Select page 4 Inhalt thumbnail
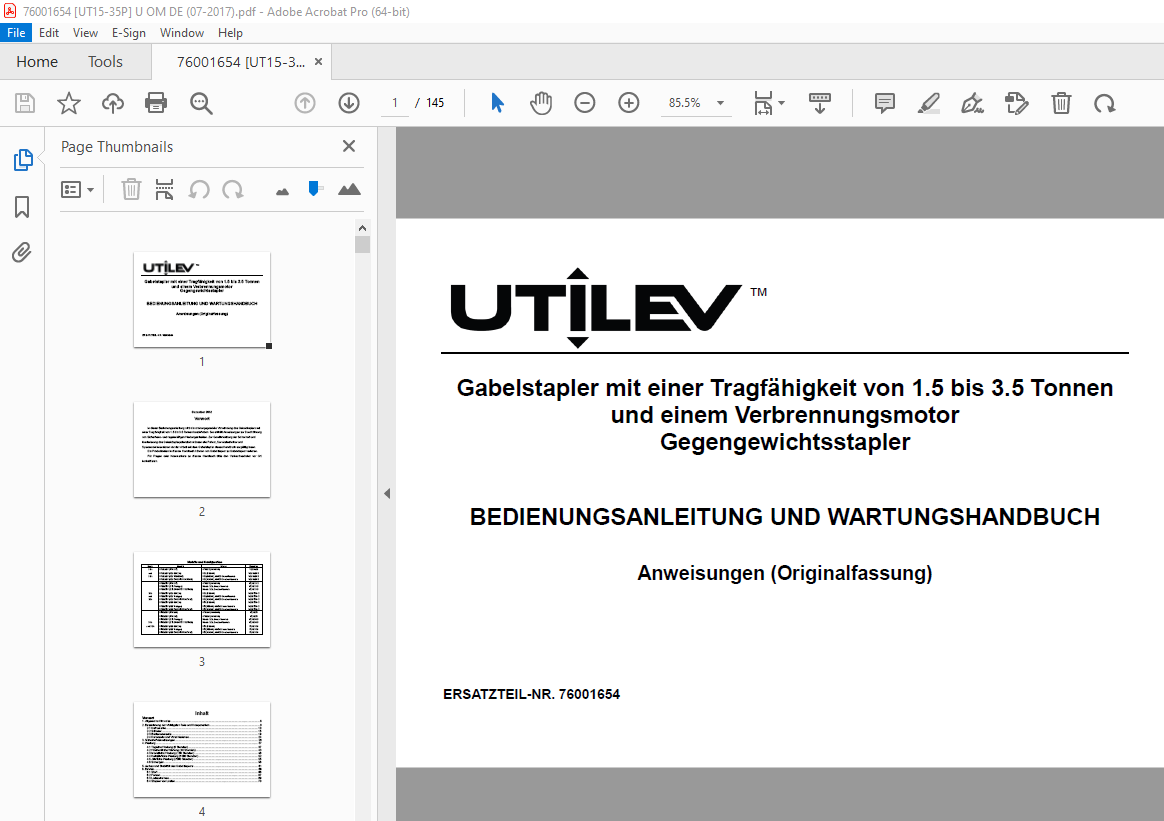This screenshot has width=1164, height=821. (202, 750)
